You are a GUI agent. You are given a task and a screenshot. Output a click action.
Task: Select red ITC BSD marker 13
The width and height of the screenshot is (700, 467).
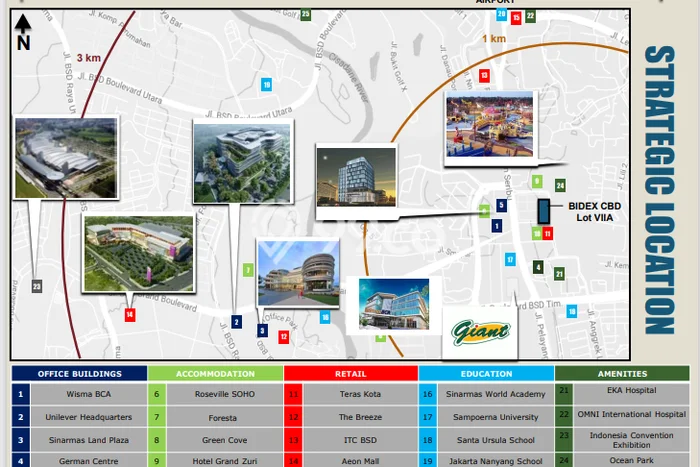click(x=484, y=75)
